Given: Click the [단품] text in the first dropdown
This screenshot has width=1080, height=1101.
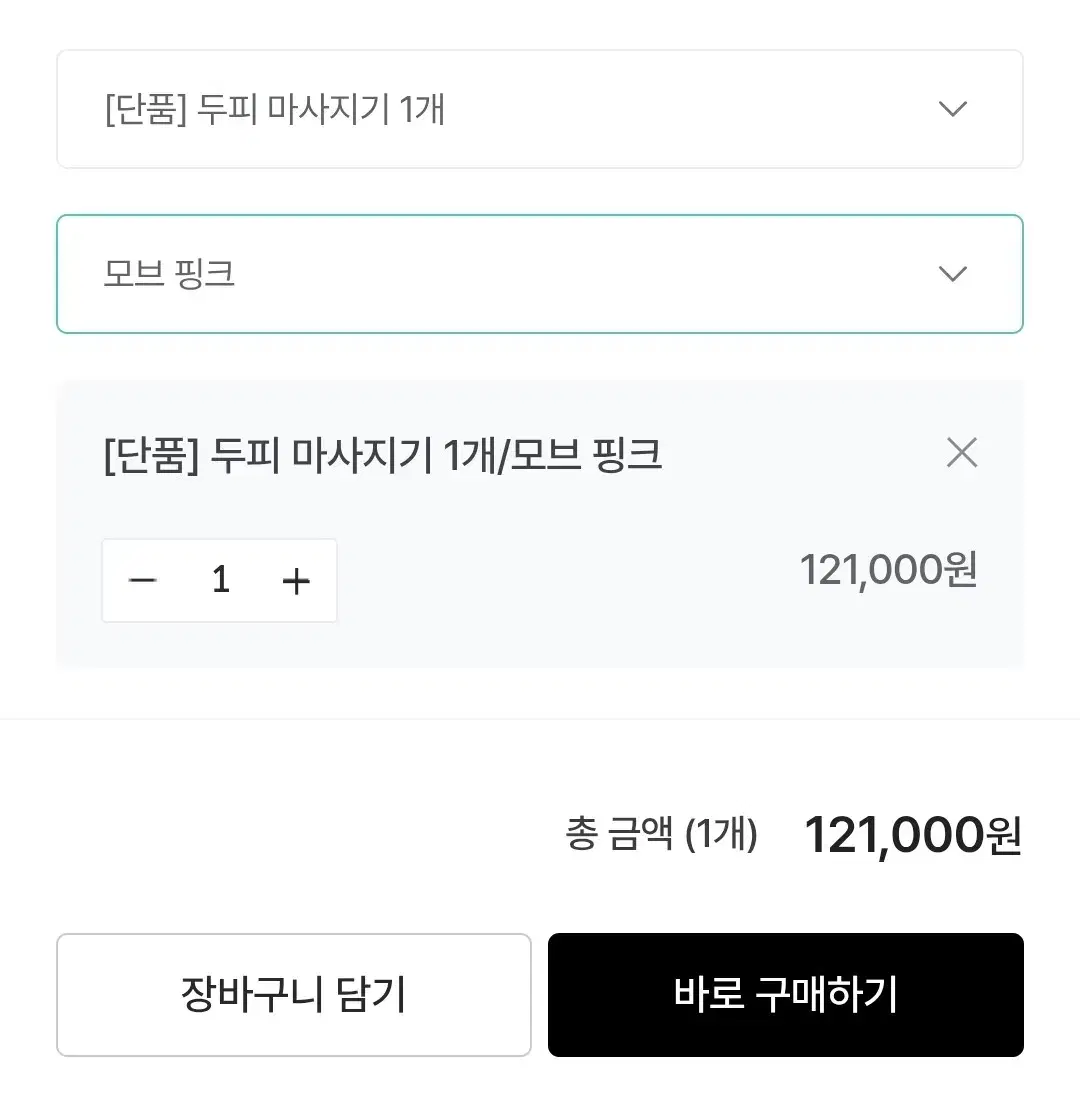Looking at the screenshot, I should point(146,110).
